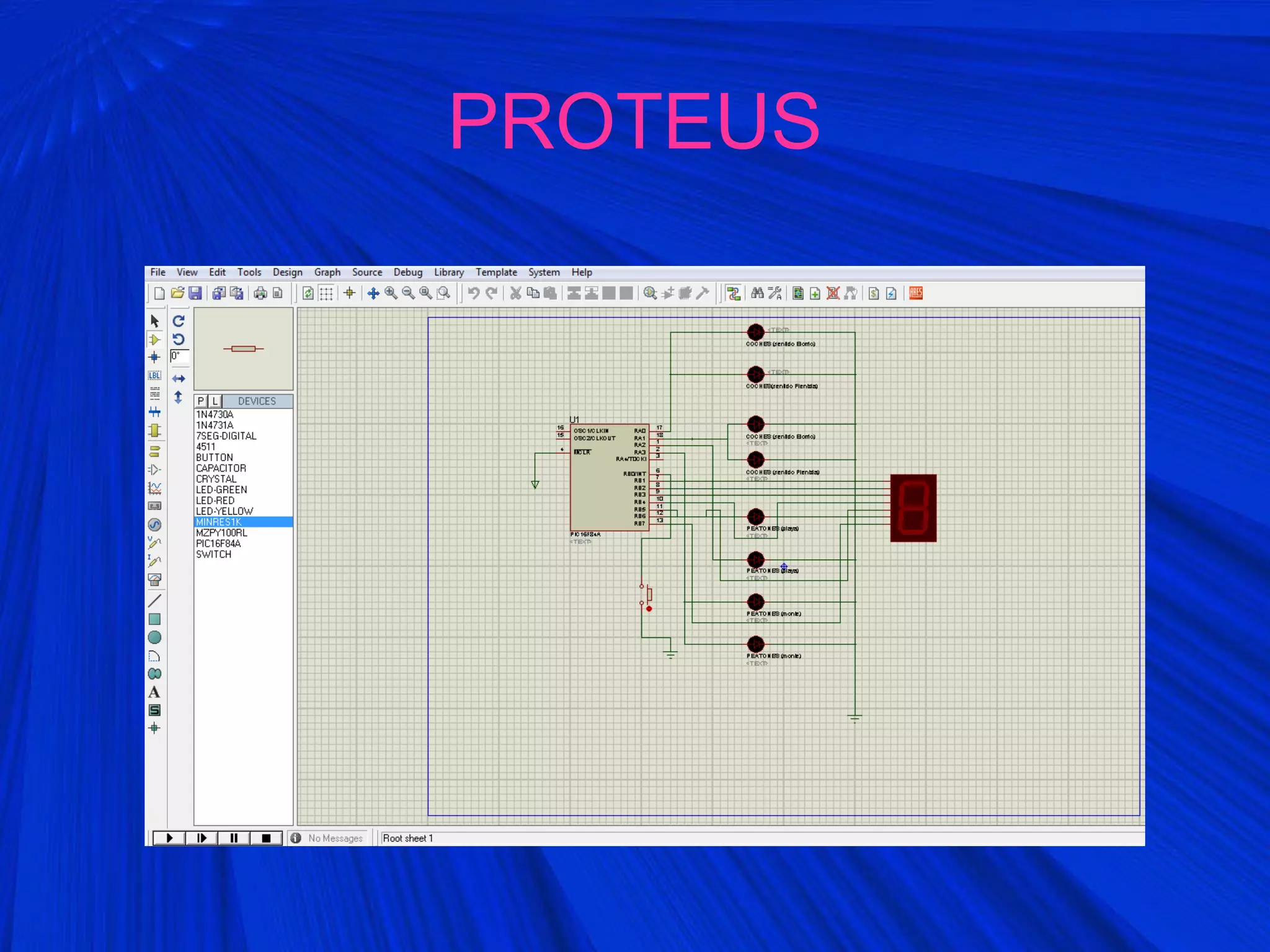The width and height of the screenshot is (1270, 952).
Task: Select the Voltage Probe tool
Action: coord(155,543)
